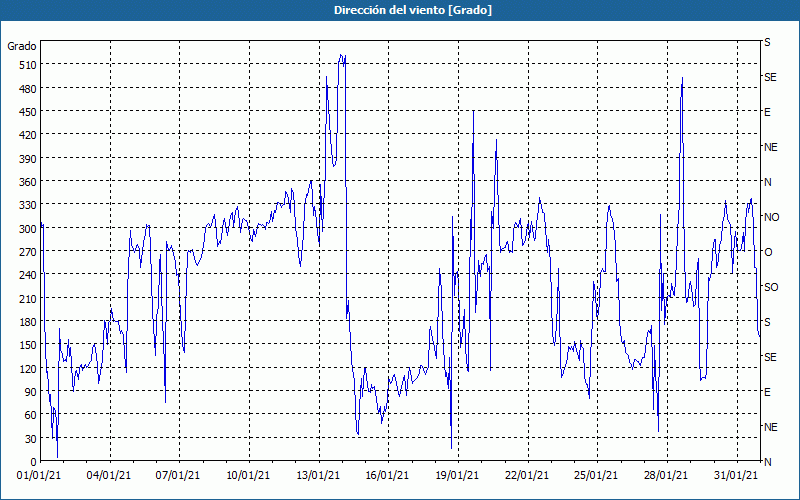Click the 480 y-axis value
800x500 pixels.
(x=27, y=89)
